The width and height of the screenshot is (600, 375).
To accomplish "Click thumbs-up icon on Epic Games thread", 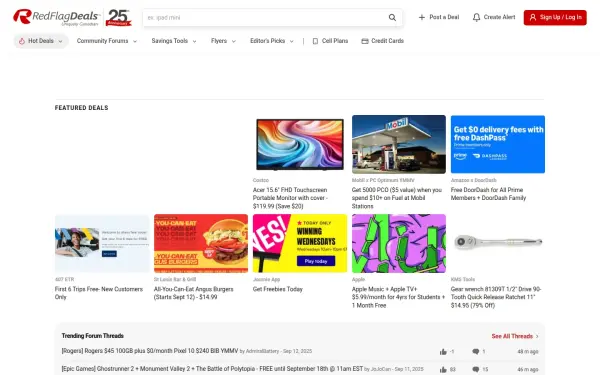I will tap(443, 370).
